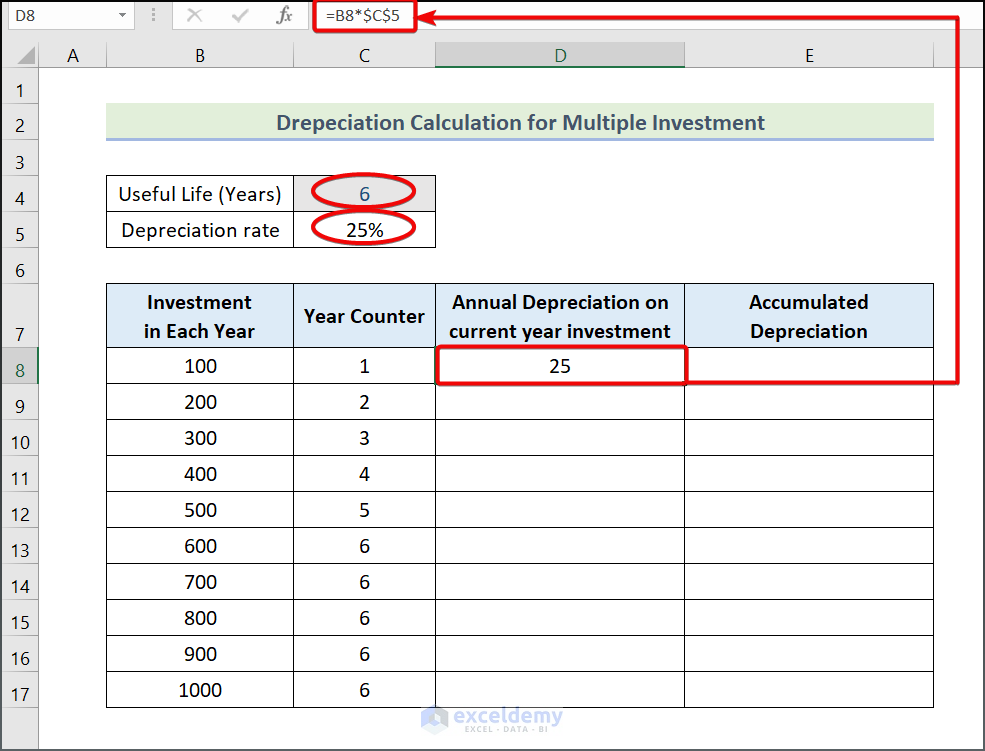
Task: Click the empty Accumulated Depreciation cell in row 17
Action: (809, 689)
